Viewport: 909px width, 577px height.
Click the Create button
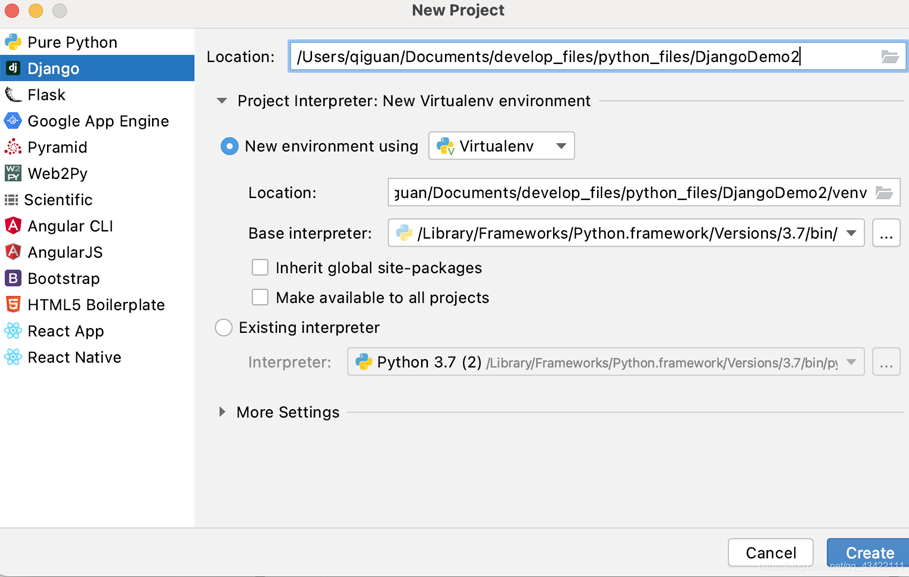[x=868, y=553]
